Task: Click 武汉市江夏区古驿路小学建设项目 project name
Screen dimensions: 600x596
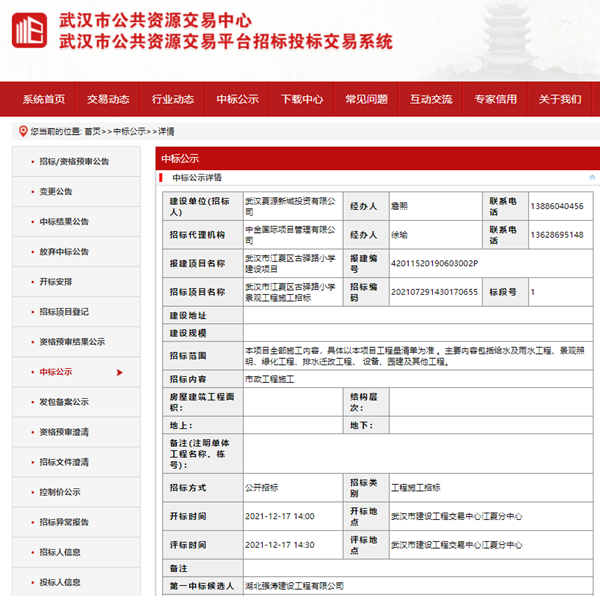Action: 290,264
